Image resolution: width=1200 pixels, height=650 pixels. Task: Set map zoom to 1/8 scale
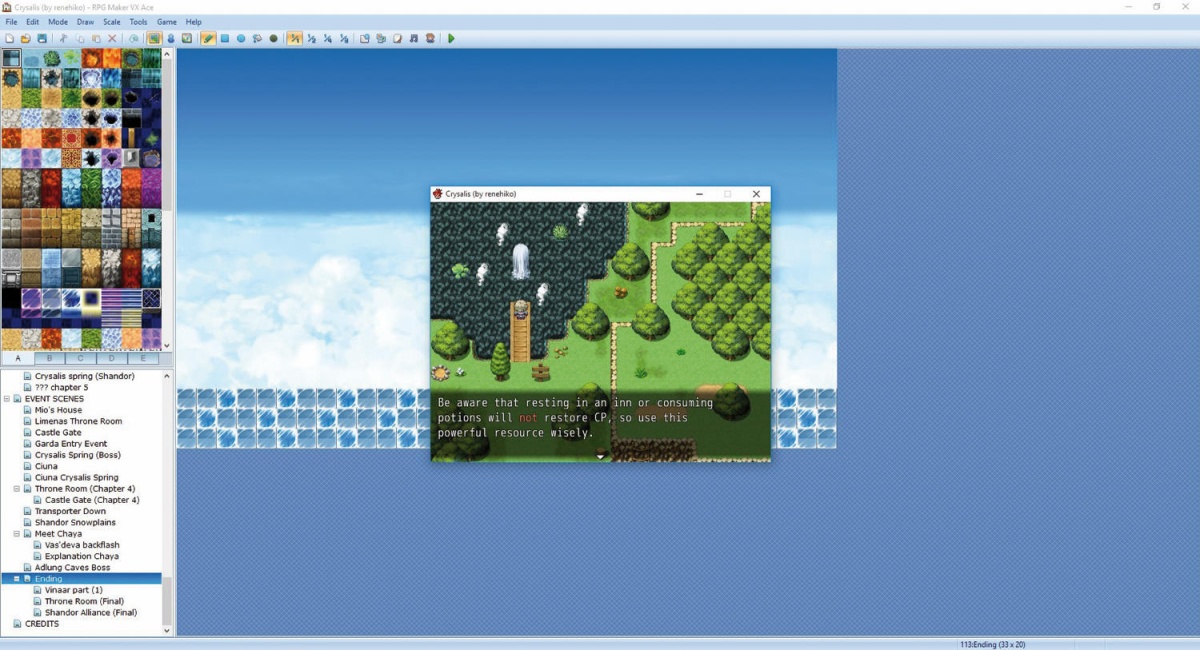tap(344, 38)
